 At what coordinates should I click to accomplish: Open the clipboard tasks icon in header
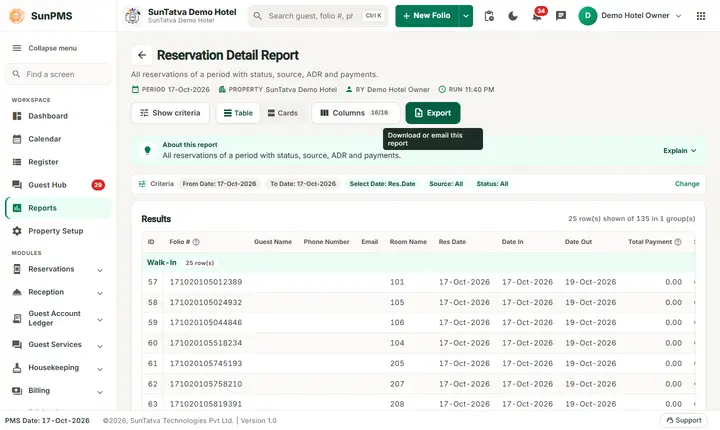(x=489, y=16)
